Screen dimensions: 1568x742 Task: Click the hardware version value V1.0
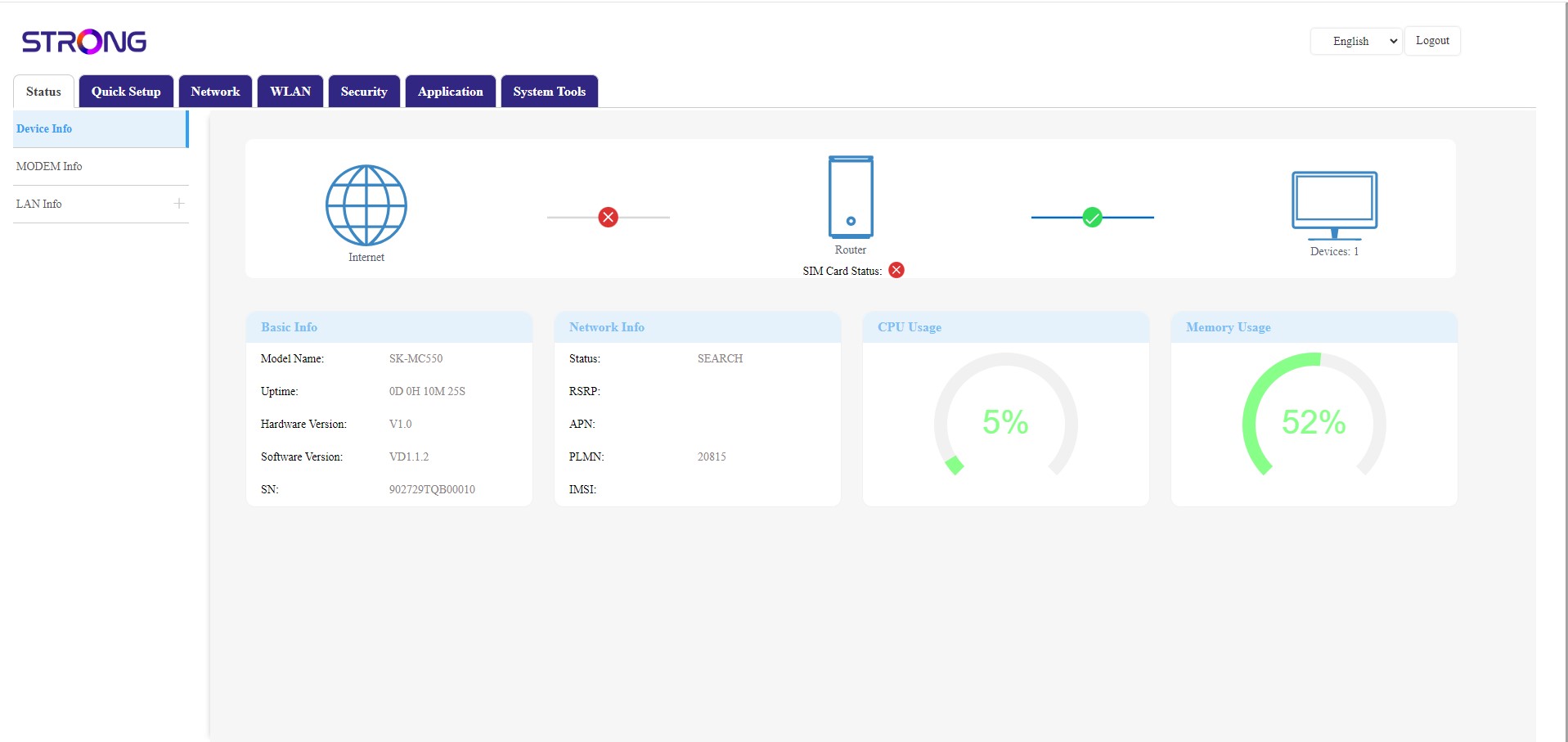tap(400, 424)
